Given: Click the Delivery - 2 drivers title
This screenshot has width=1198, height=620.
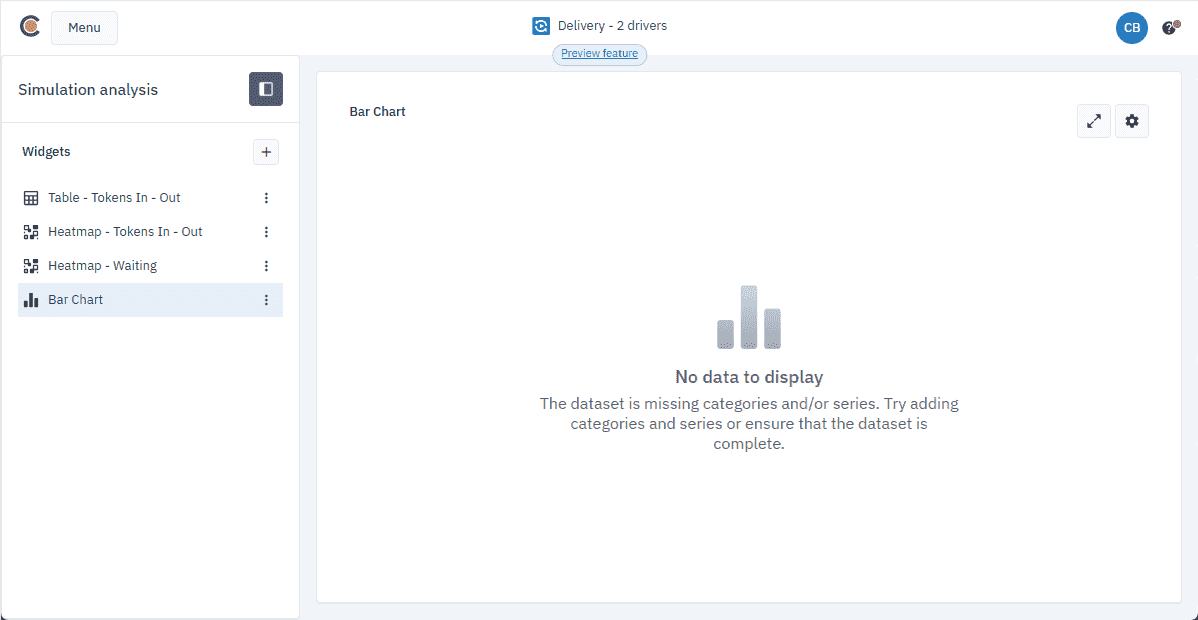Looking at the screenshot, I should tap(612, 26).
